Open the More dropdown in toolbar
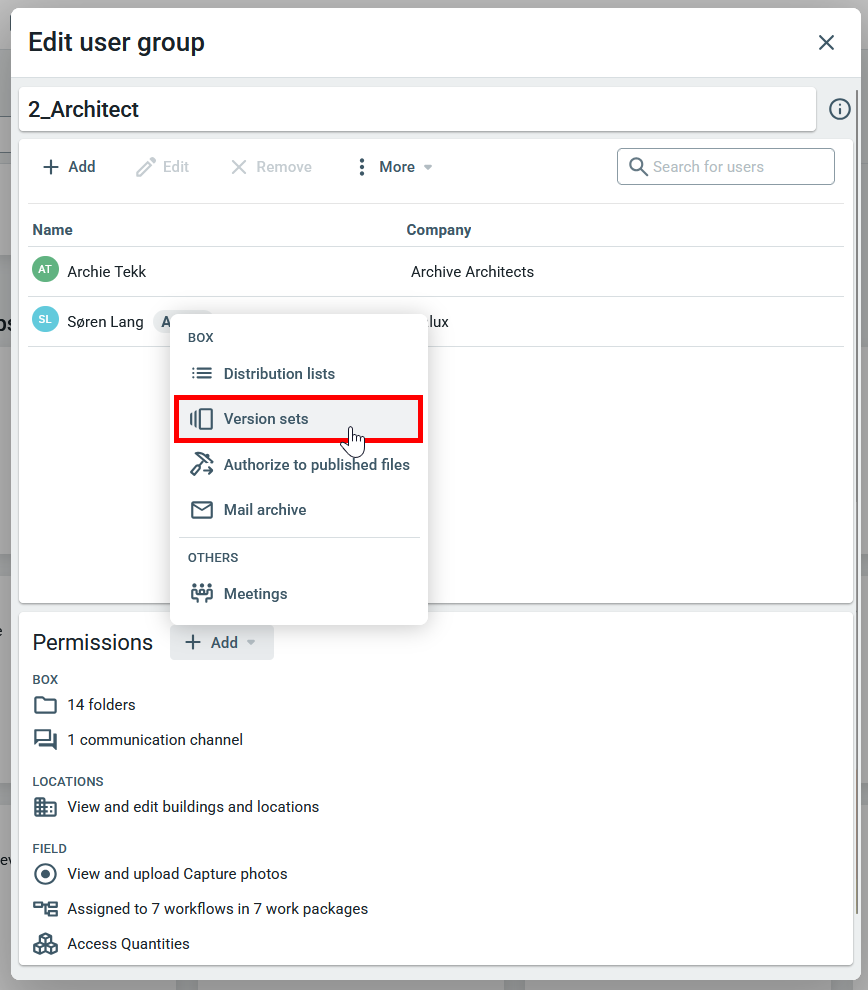The width and height of the screenshot is (868, 990). point(394,167)
